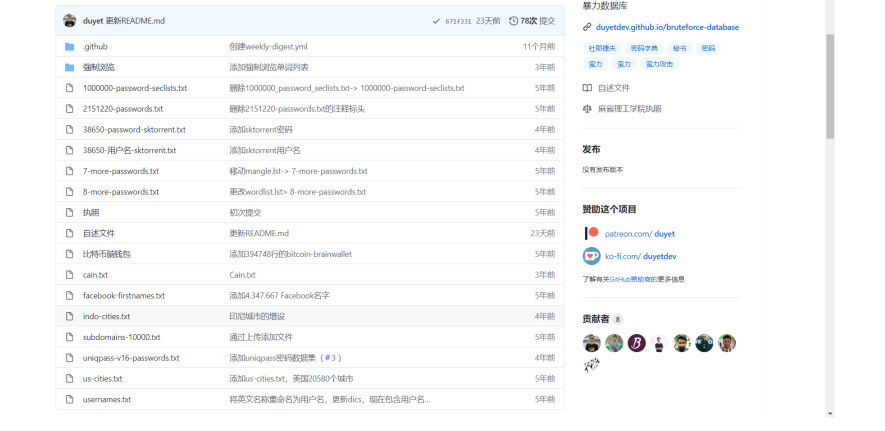
Task: Open the 比特币脑钱包 file
Action: tap(107, 254)
